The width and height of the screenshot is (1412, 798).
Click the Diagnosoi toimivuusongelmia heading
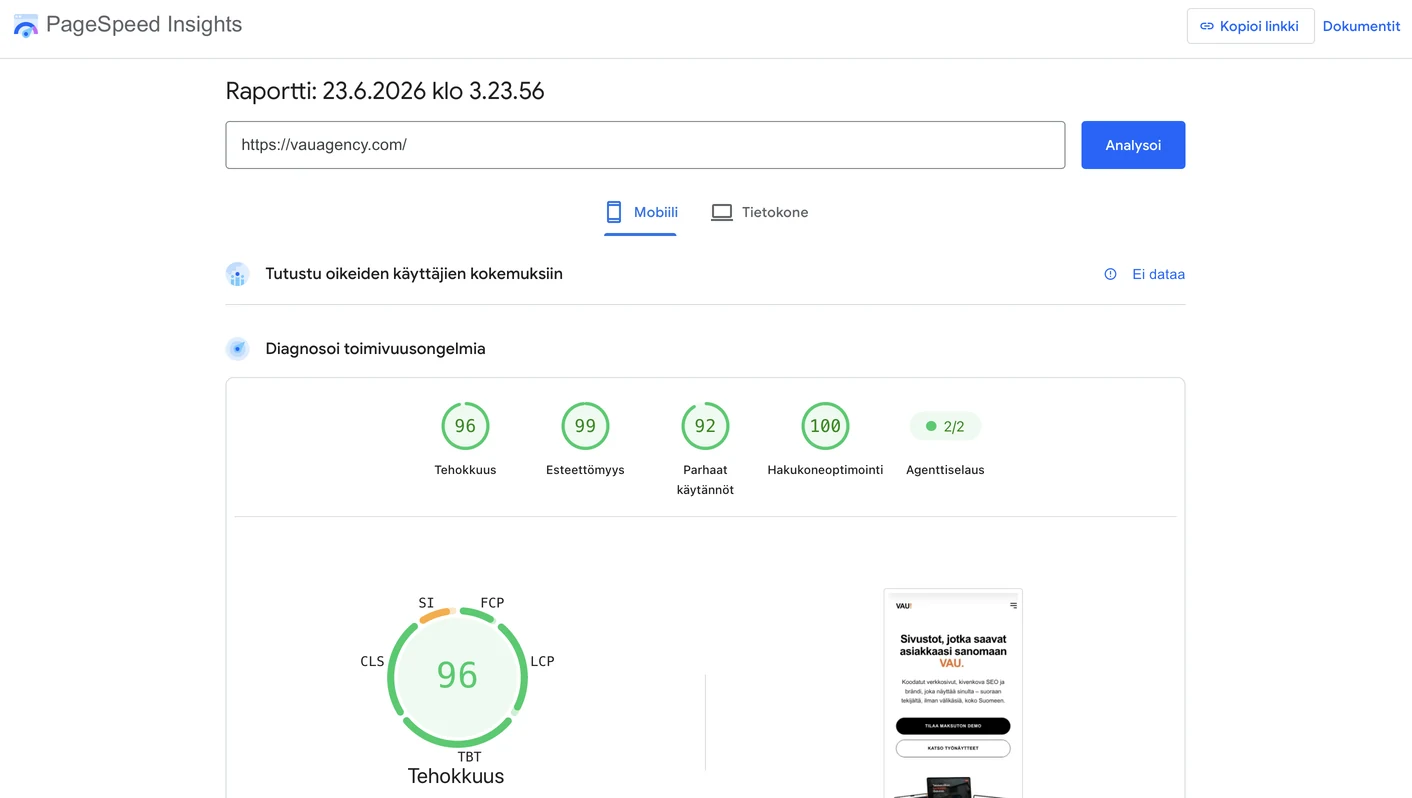click(x=375, y=349)
